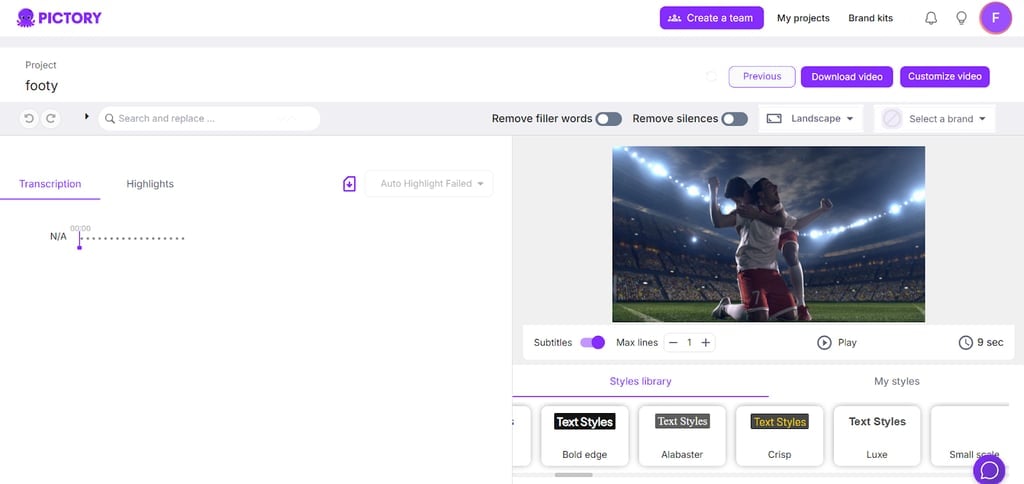Click the undo arrow icon
Screen dimensions: 1024x484
coord(29,119)
